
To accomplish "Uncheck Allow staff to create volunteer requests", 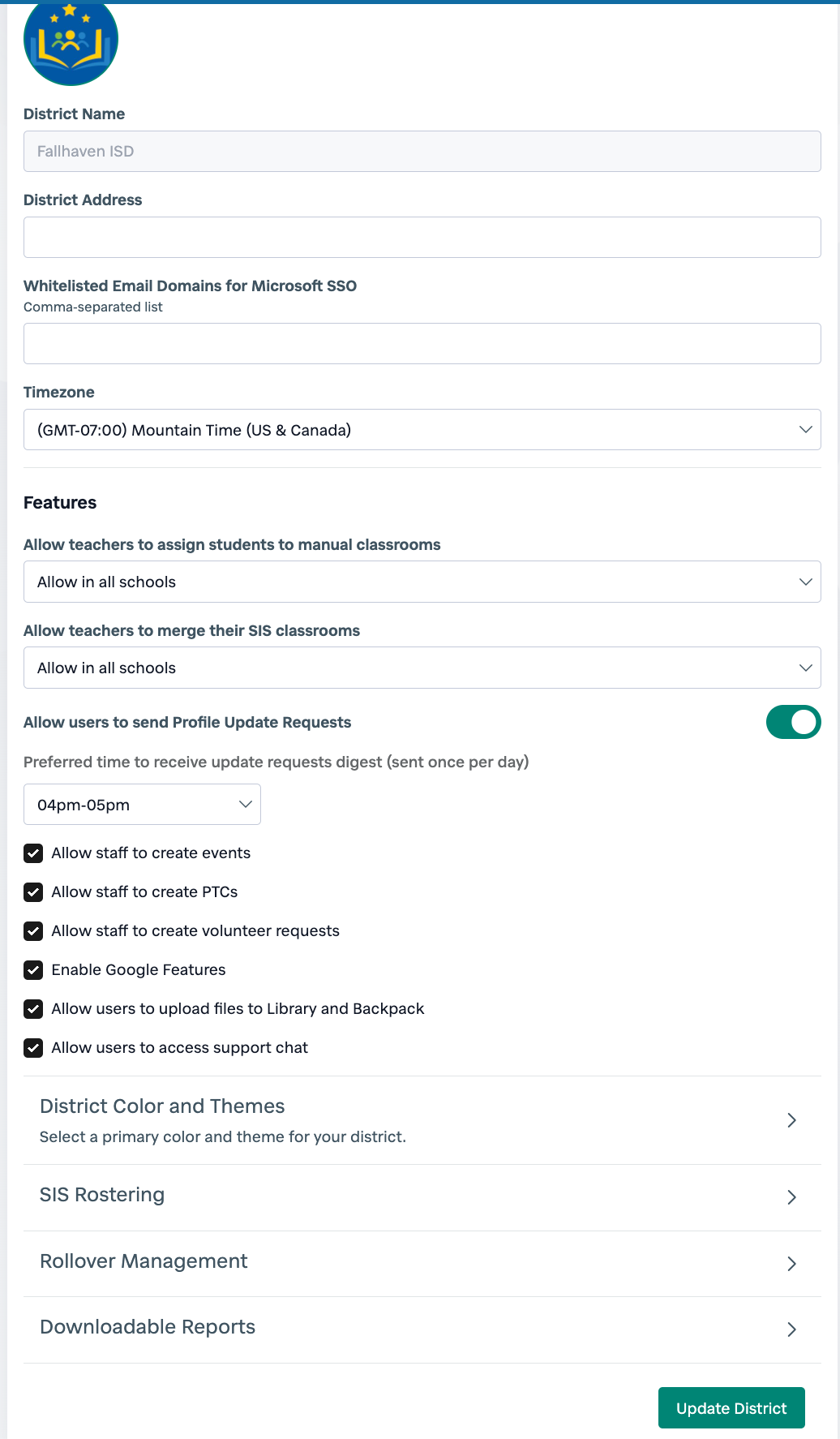I will [33, 931].
